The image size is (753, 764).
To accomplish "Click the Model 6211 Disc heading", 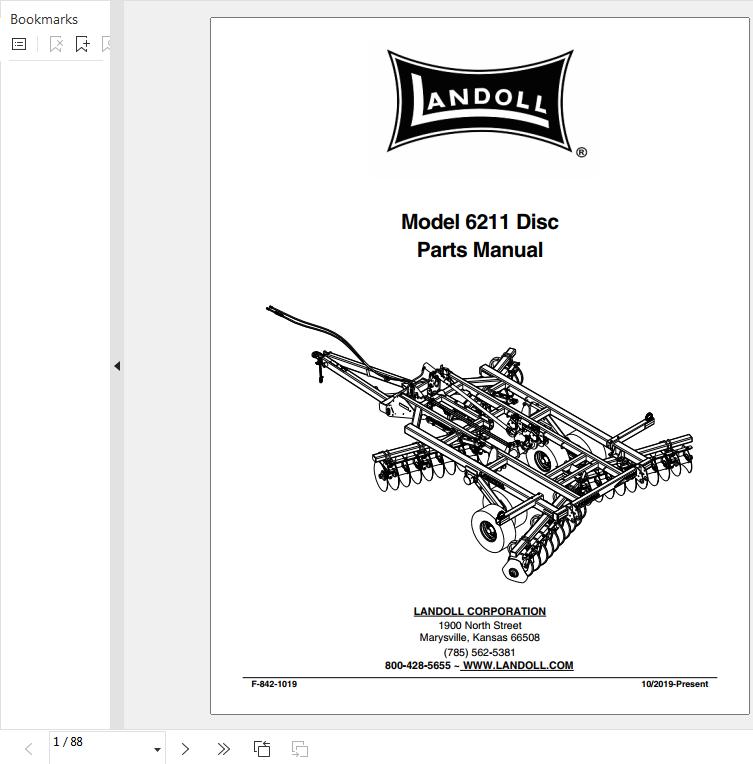I will point(480,222).
